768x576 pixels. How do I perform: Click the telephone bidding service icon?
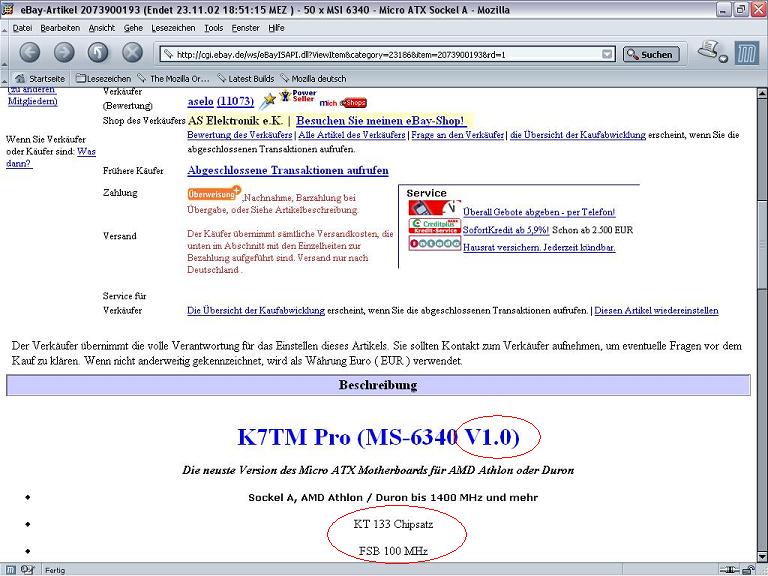(x=434, y=208)
